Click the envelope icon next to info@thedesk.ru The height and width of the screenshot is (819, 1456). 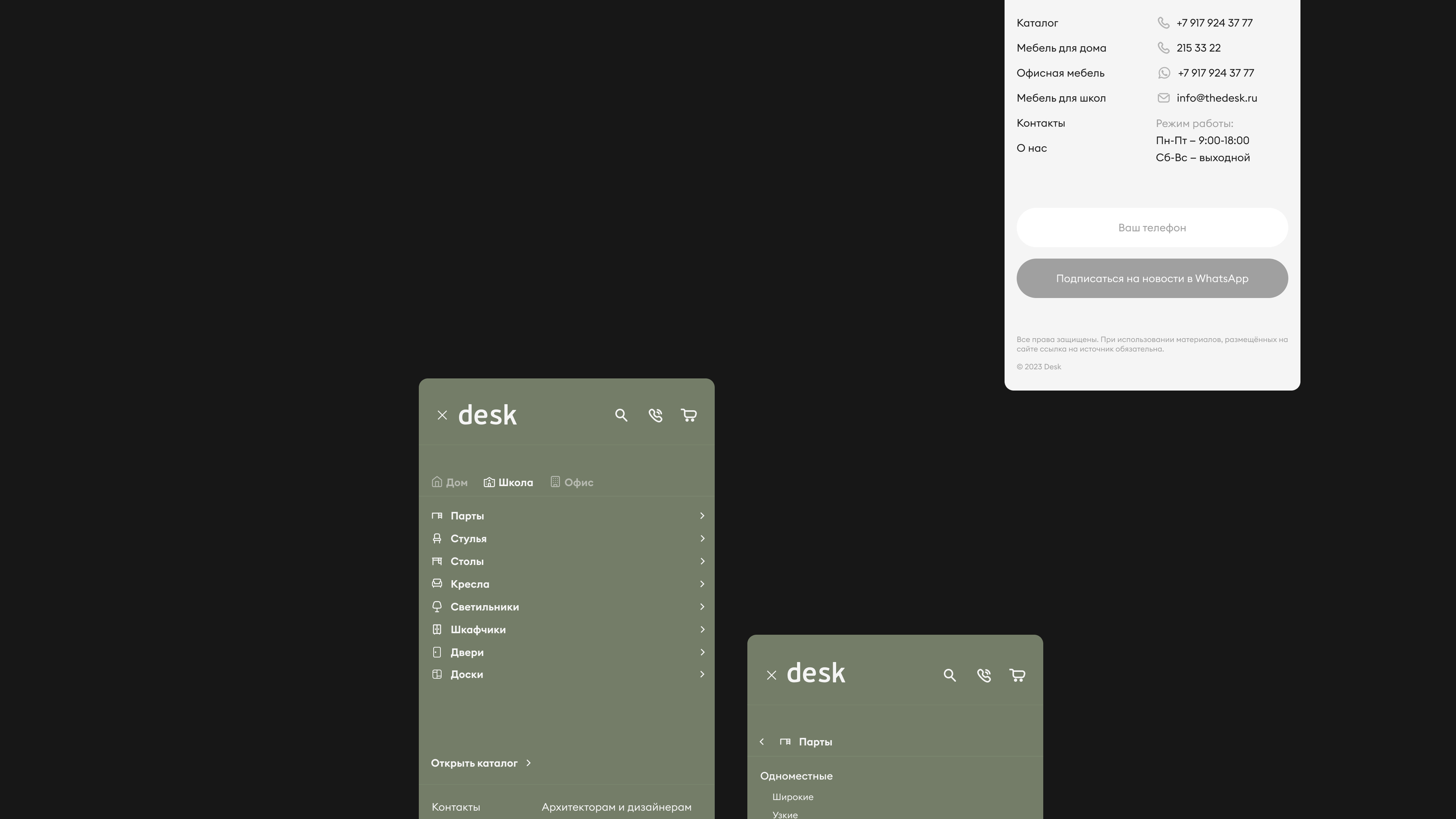coord(1163,98)
